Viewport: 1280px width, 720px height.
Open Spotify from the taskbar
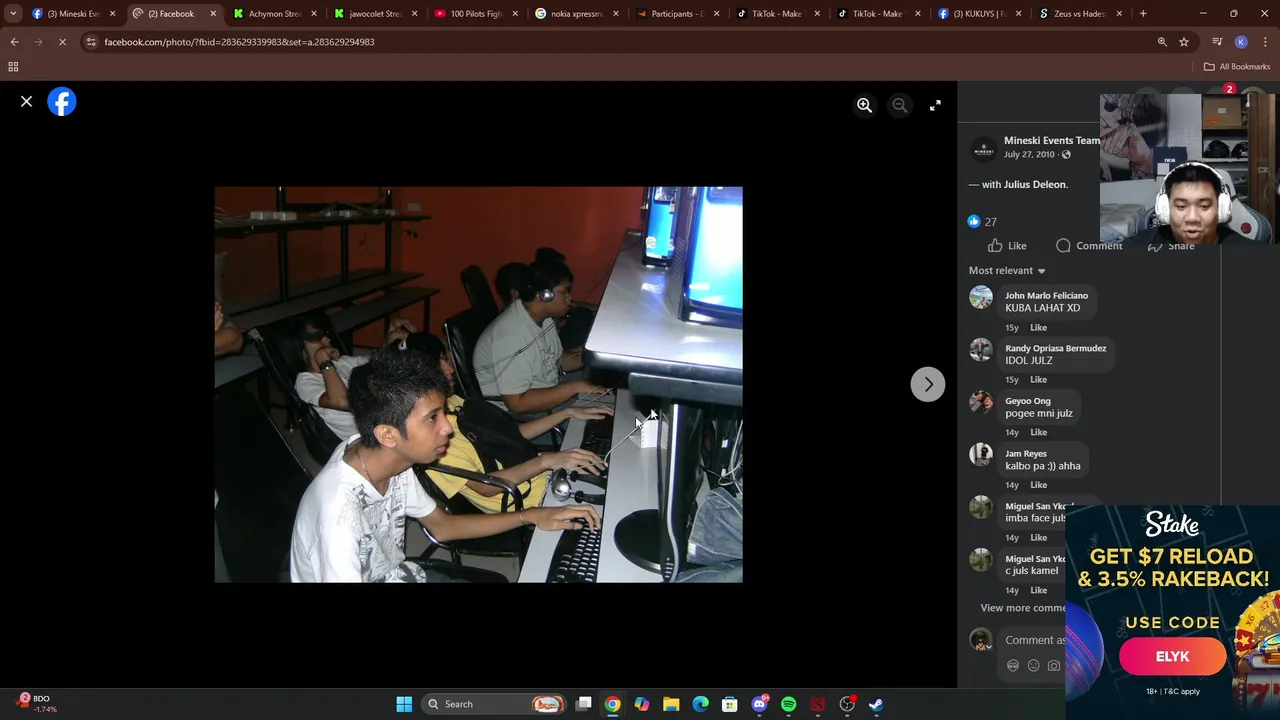[788, 704]
